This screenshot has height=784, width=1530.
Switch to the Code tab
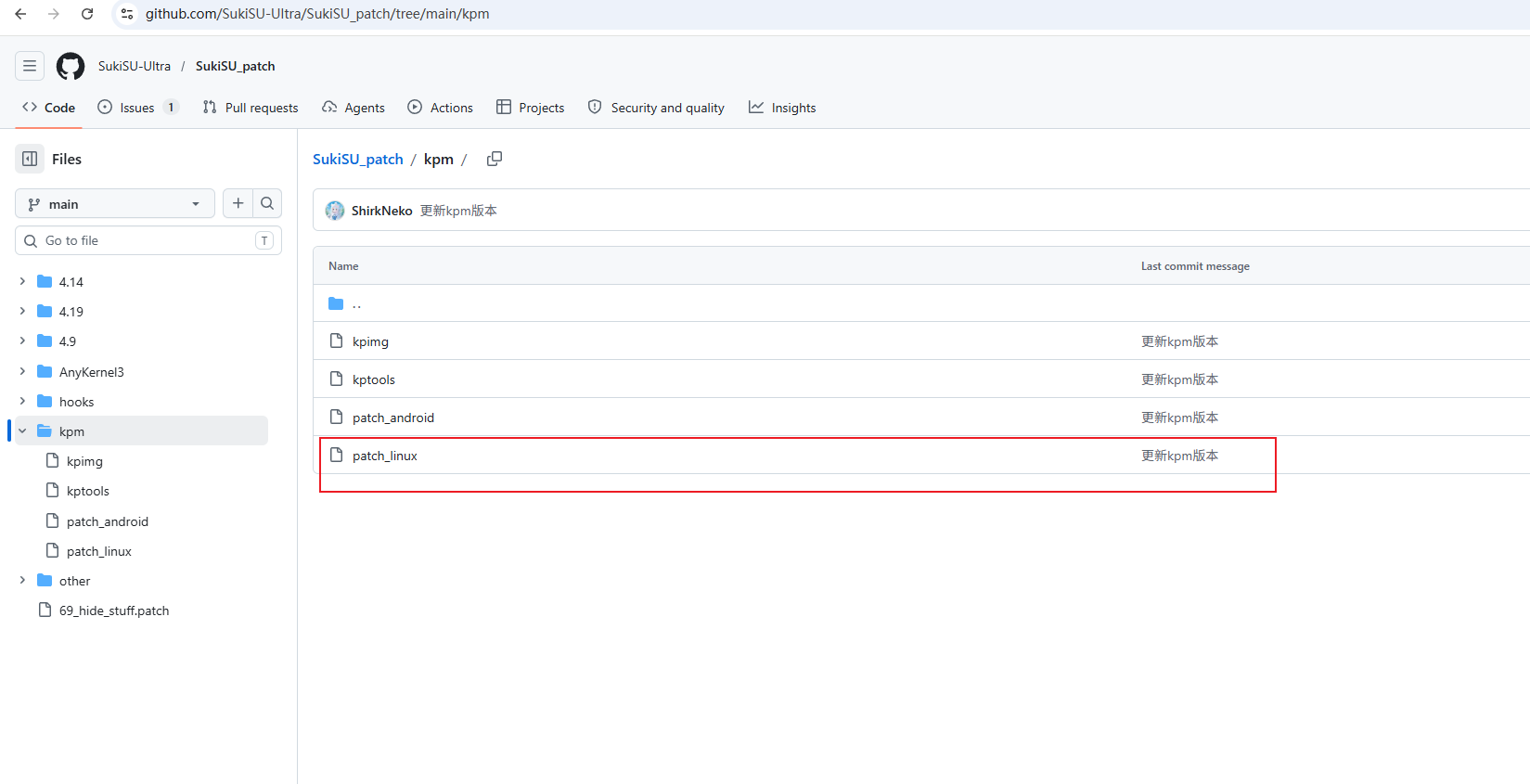[x=49, y=108]
